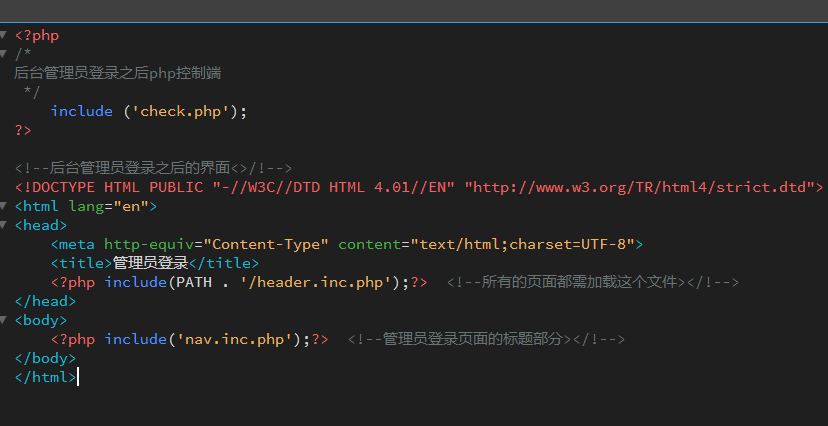Screen dimensions: 828x426
Task: Collapse the <head> tag fold arrow
Action: point(3,225)
